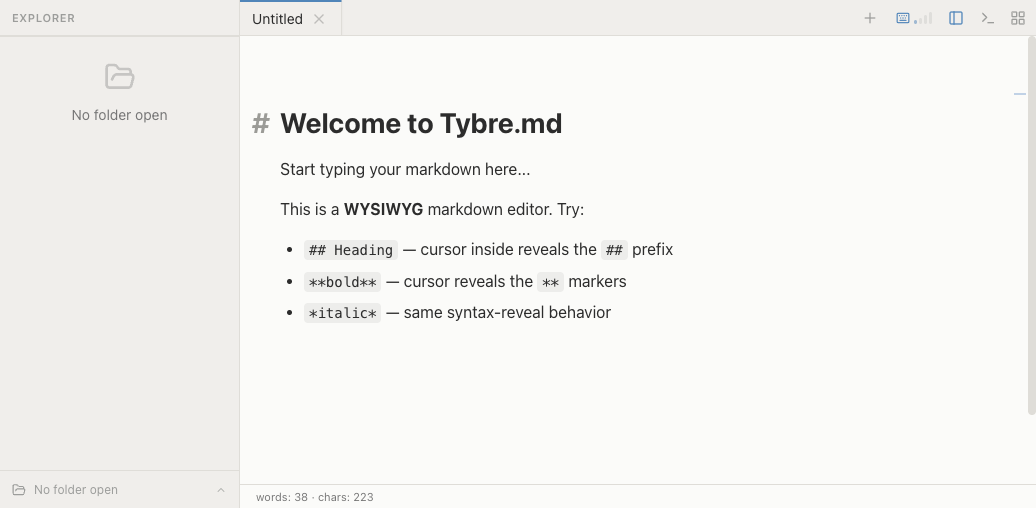Expand the folder chevron at sidebar bottom

pos(221,490)
